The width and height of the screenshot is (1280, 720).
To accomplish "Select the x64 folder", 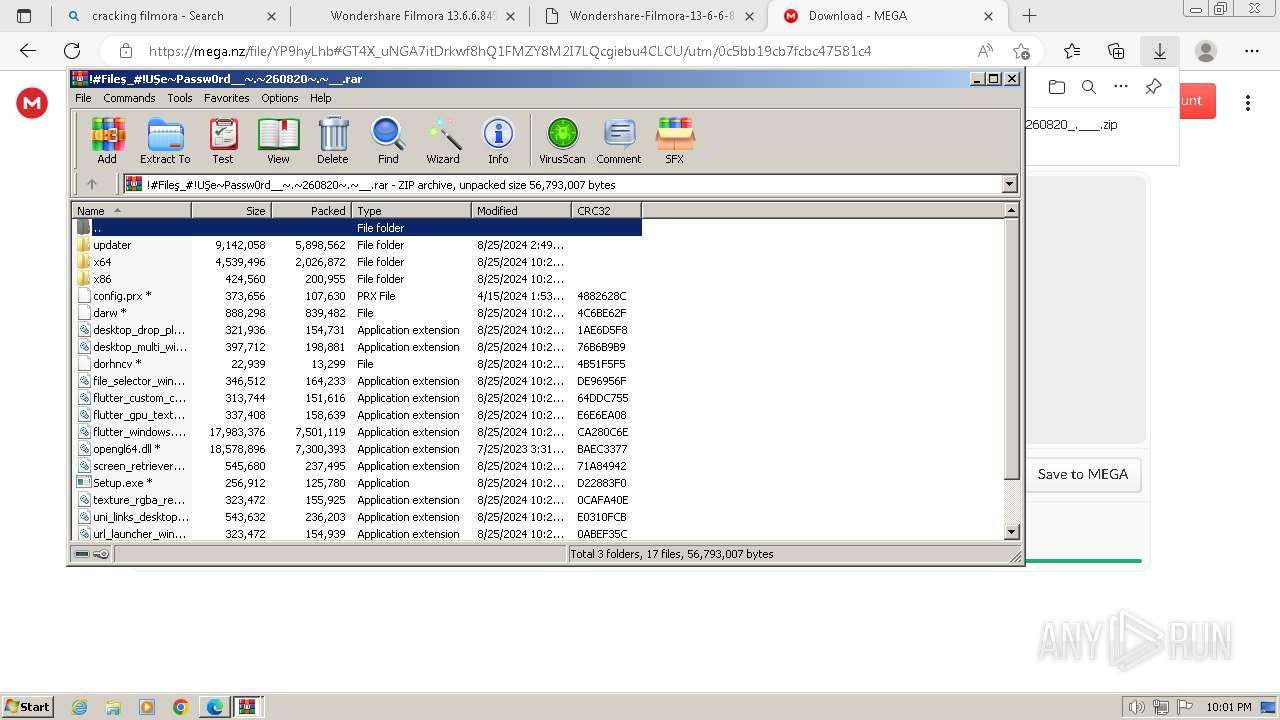I will click(356, 262).
